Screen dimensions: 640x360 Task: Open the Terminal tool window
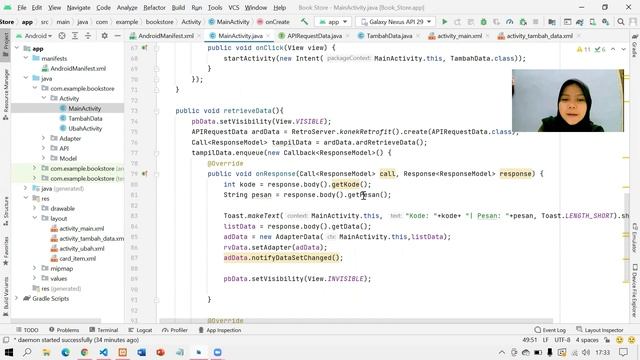point(104,330)
